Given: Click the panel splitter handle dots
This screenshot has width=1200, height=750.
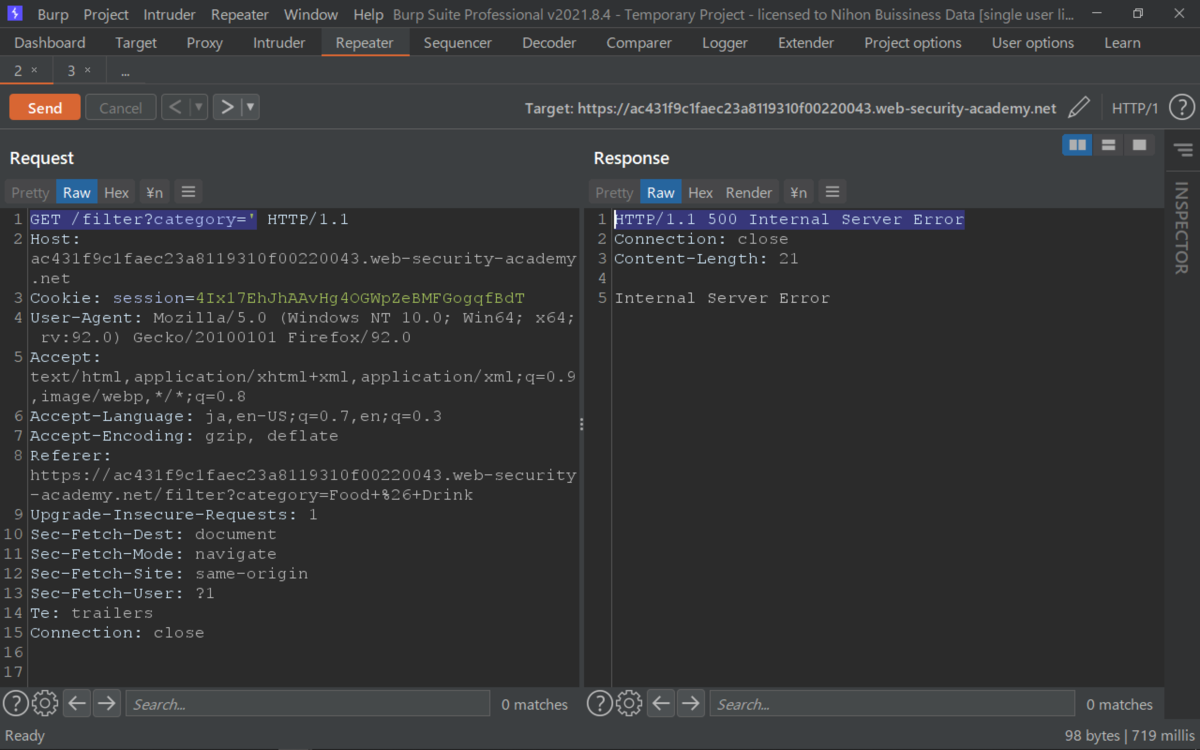Looking at the screenshot, I should [581, 424].
